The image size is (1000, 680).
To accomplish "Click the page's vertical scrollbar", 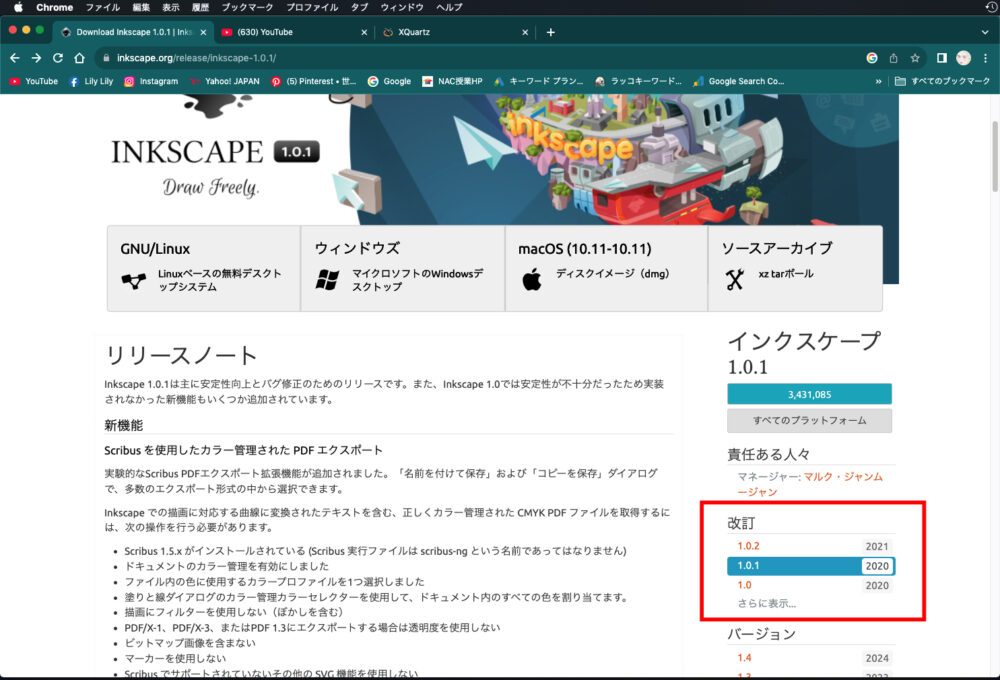I will (x=993, y=160).
